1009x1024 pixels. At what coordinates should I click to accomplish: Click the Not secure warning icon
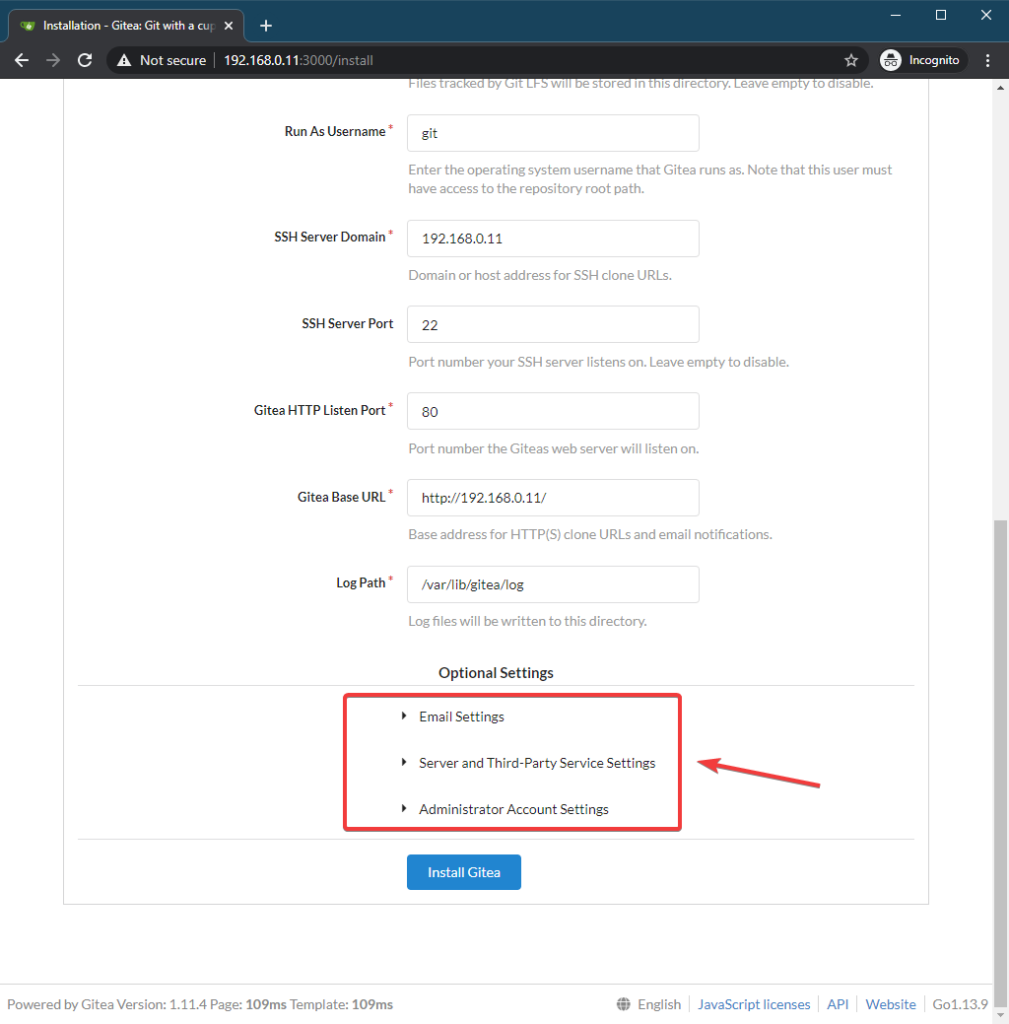click(124, 60)
